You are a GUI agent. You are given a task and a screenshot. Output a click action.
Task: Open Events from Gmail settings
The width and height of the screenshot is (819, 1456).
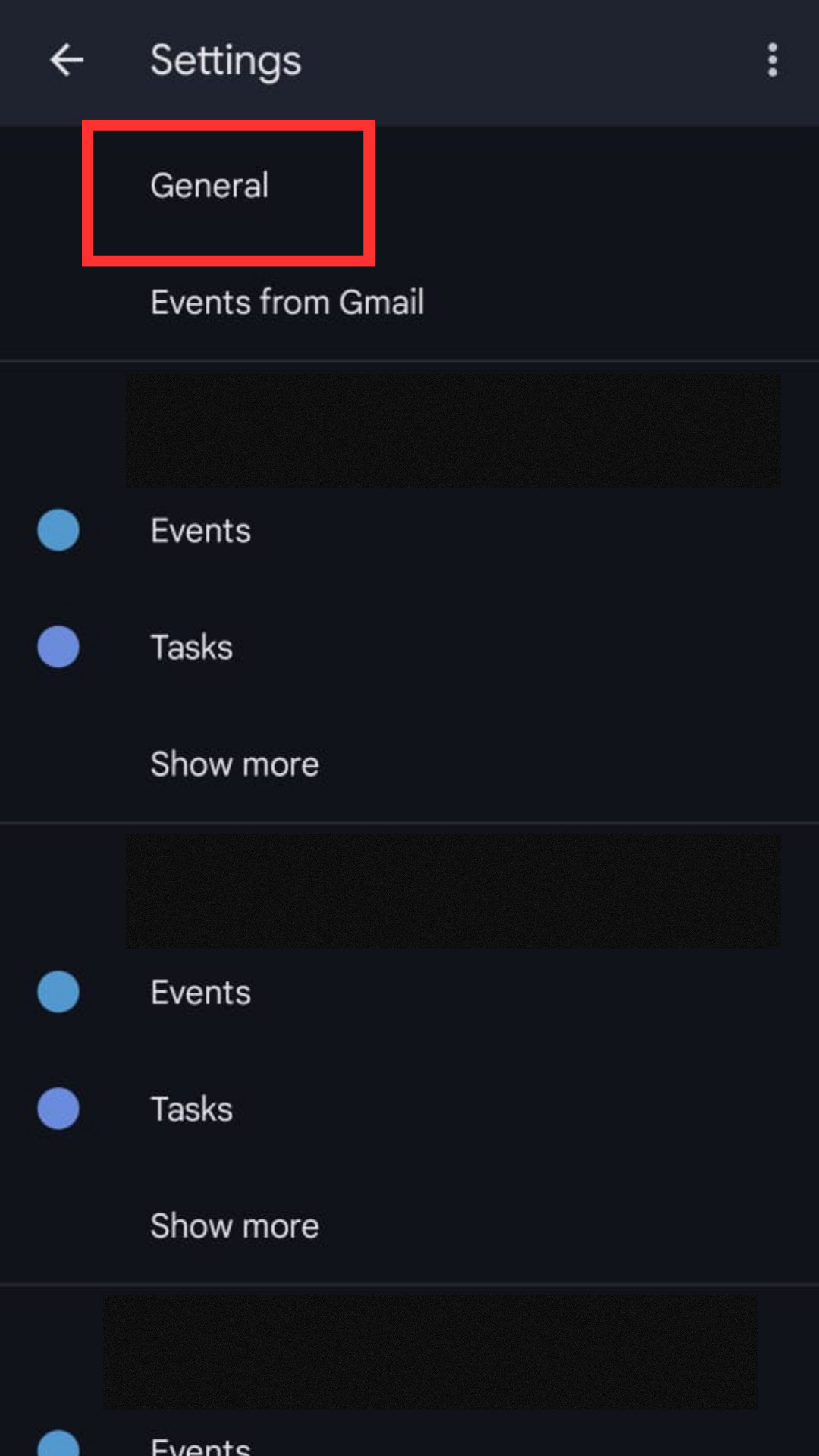(287, 303)
